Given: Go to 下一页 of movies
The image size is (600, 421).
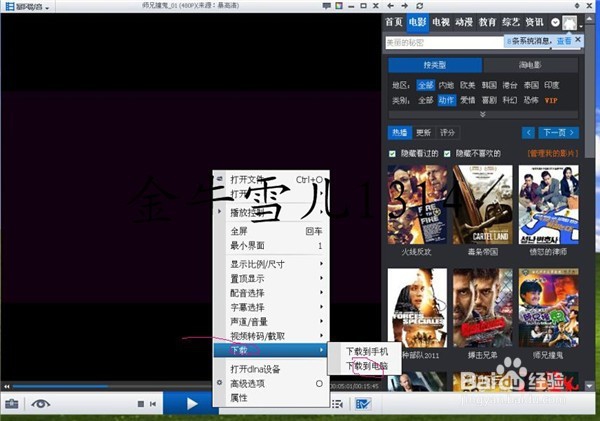Looking at the screenshot, I should (x=559, y=133).
